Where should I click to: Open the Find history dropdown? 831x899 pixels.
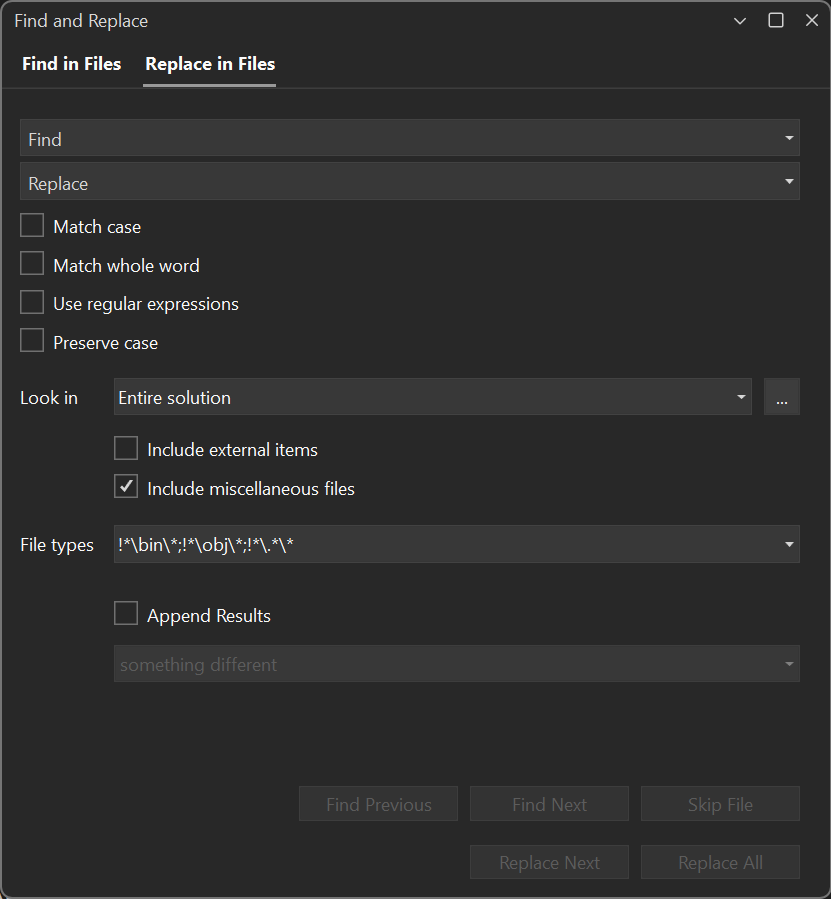click(789, 137)
